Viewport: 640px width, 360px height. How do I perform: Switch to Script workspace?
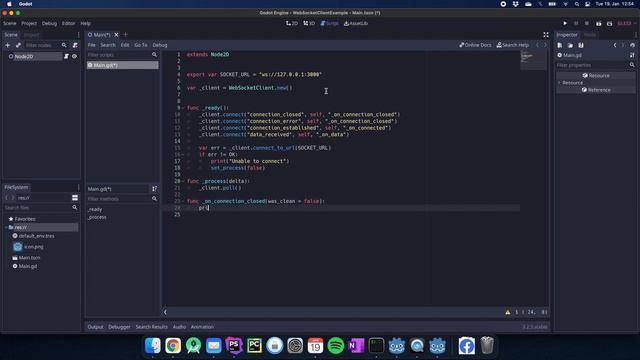329,23
